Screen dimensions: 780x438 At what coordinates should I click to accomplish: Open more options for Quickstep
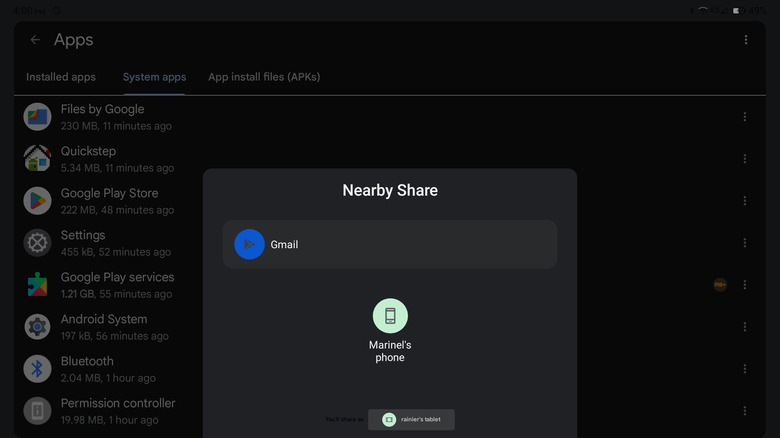[745, 159]
